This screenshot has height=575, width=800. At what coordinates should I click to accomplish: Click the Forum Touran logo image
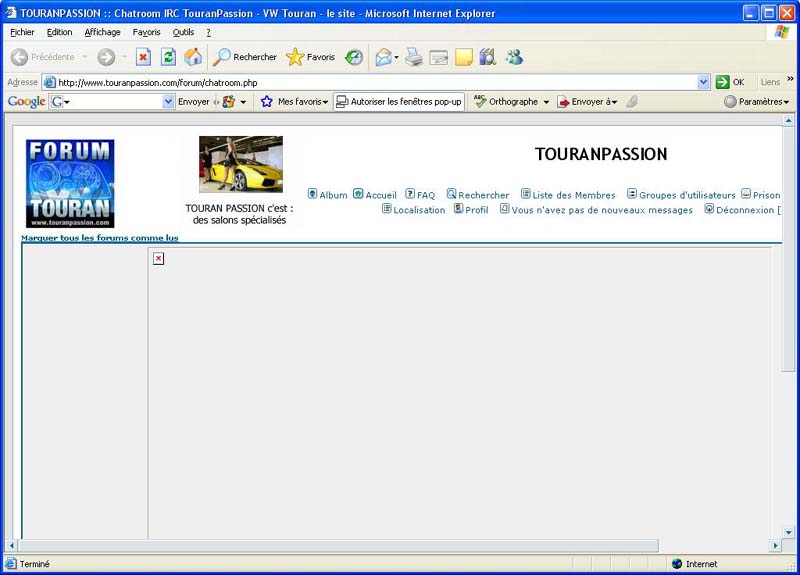click(x=70, y=184)
